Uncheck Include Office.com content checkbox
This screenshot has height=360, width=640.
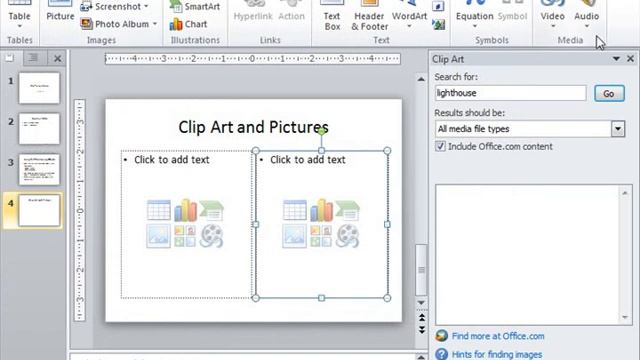(440, 146)
